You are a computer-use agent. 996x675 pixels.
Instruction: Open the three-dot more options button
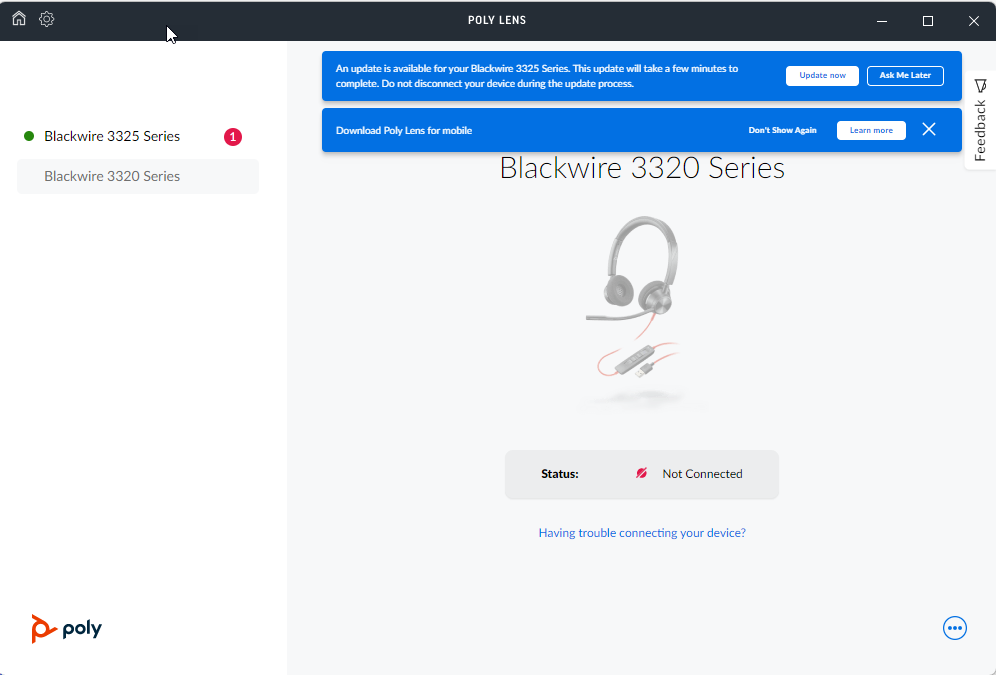[x=955, y=628]
